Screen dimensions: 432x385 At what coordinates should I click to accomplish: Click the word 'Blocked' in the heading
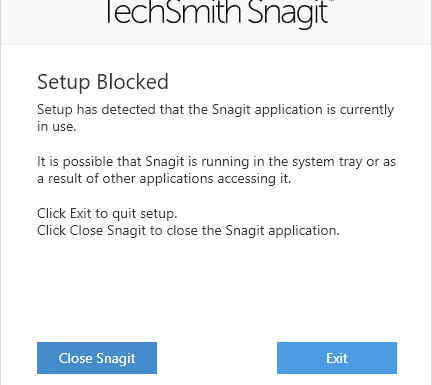click(133, 82)
